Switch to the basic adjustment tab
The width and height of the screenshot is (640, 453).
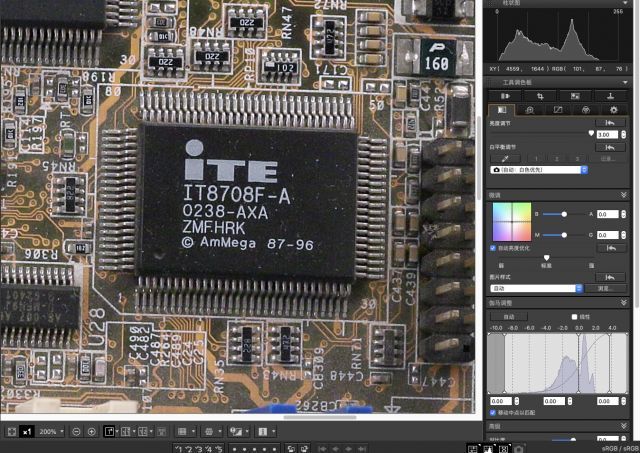click(x=502, y=110)
